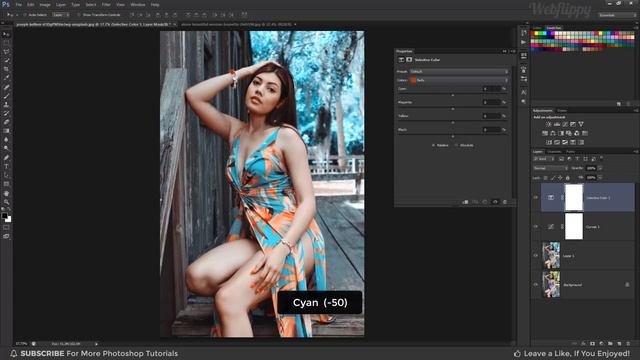
Task: Select the Horizontal Type tool
Action: tap(6, 167)
